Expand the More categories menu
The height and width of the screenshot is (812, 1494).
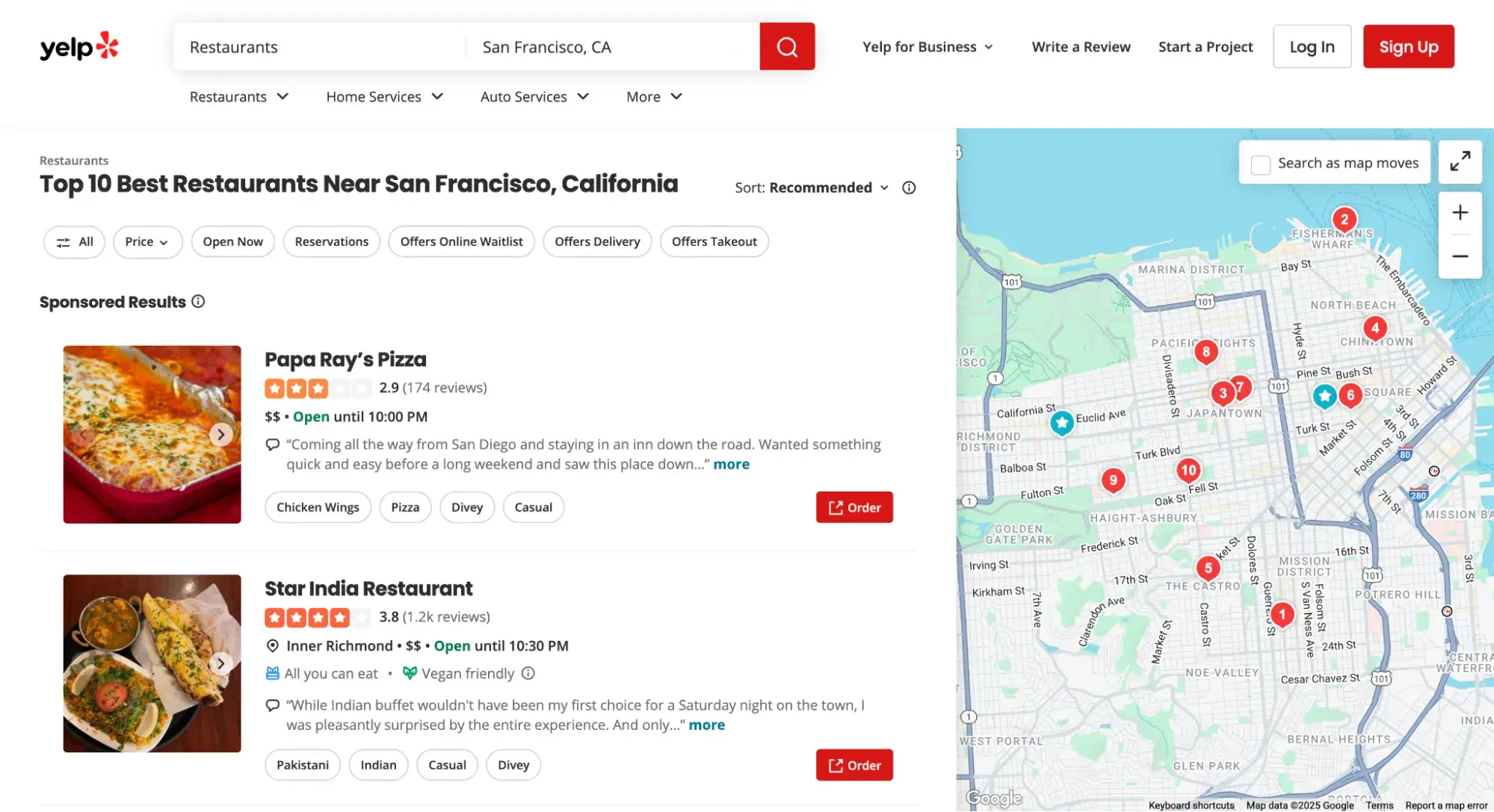654,96
